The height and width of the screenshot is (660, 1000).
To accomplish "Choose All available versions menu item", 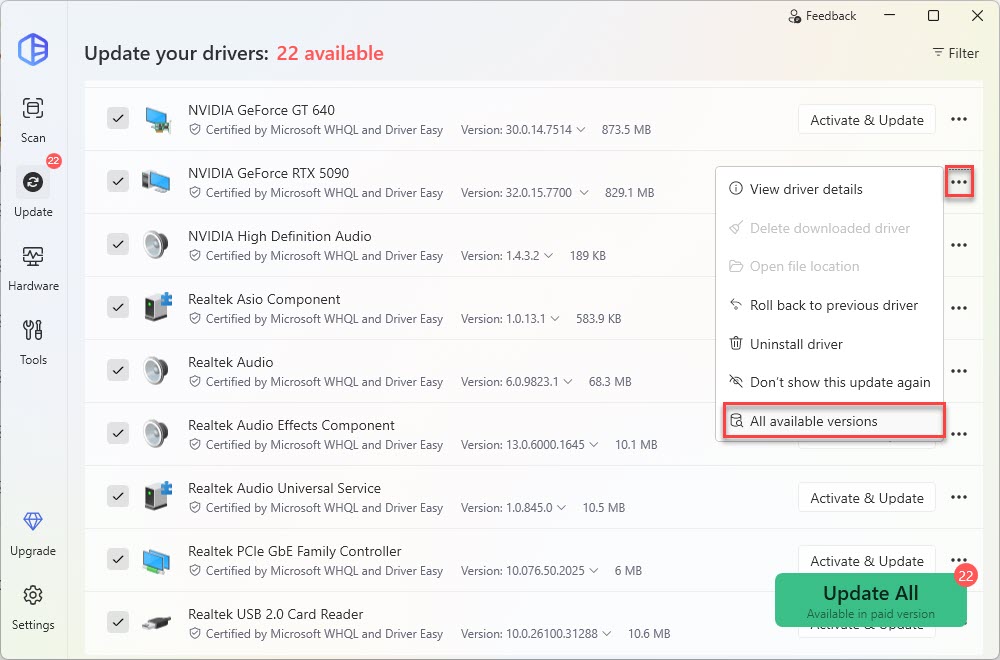I will 833,421.
